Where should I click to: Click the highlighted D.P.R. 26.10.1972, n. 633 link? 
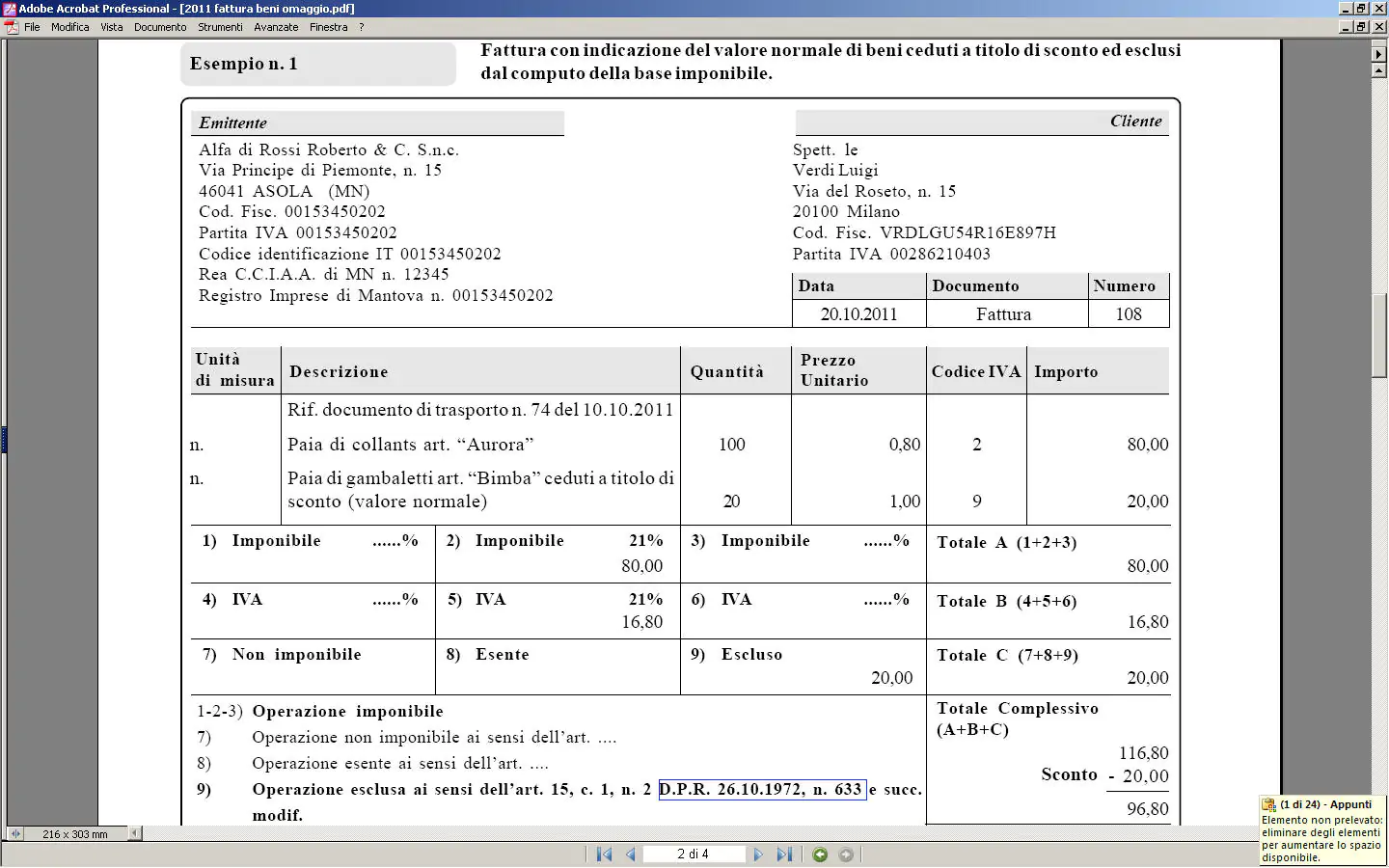pos(761,790)
